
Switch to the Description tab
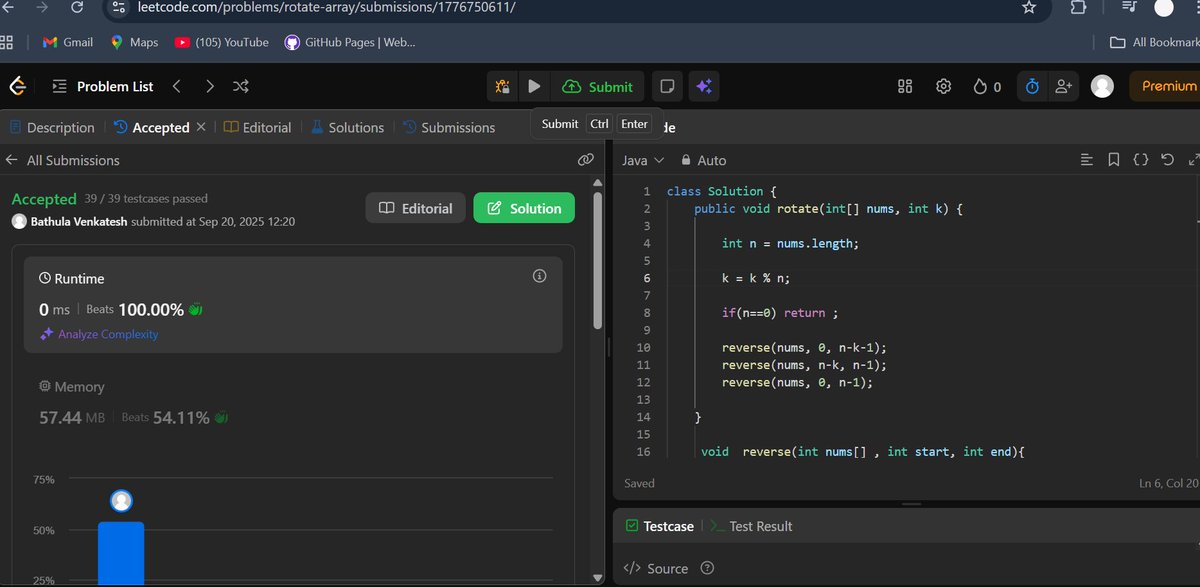pyautogui.click(x=51, y=127)
